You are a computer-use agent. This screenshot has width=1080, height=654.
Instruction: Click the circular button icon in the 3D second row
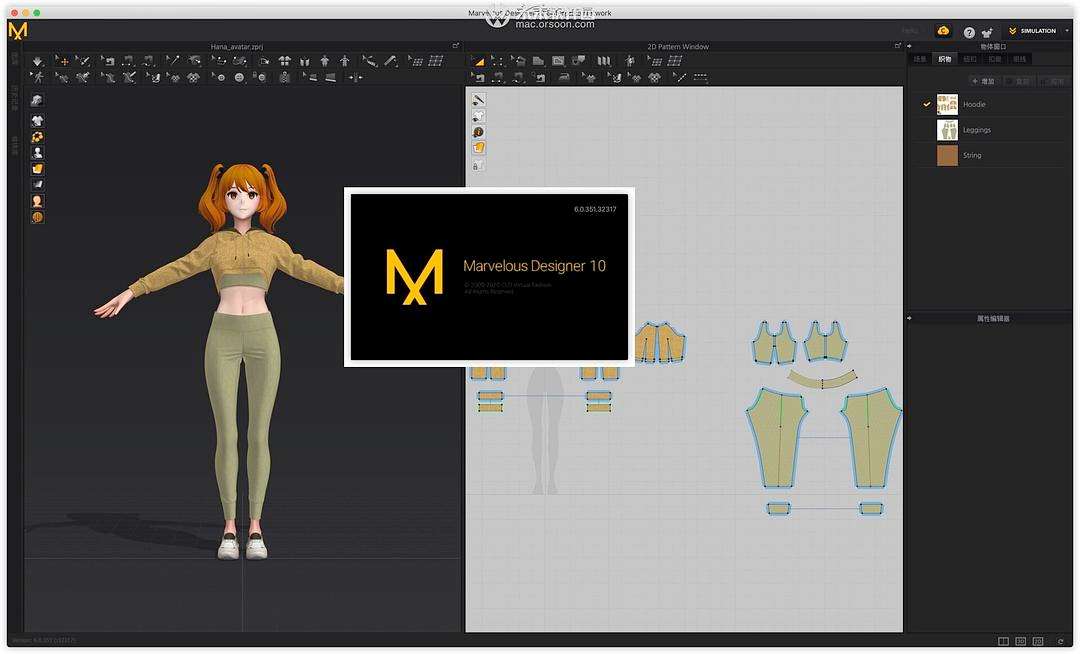point(238,77)
